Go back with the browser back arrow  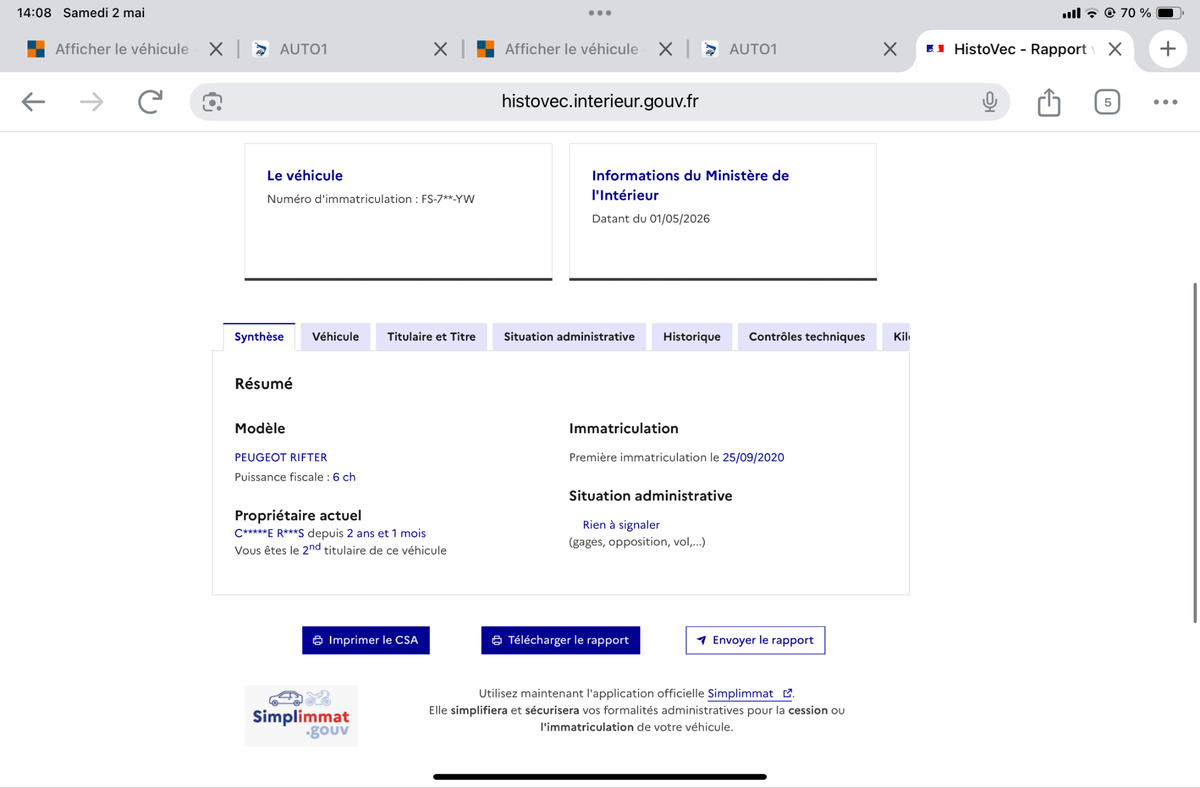point(33,102)
